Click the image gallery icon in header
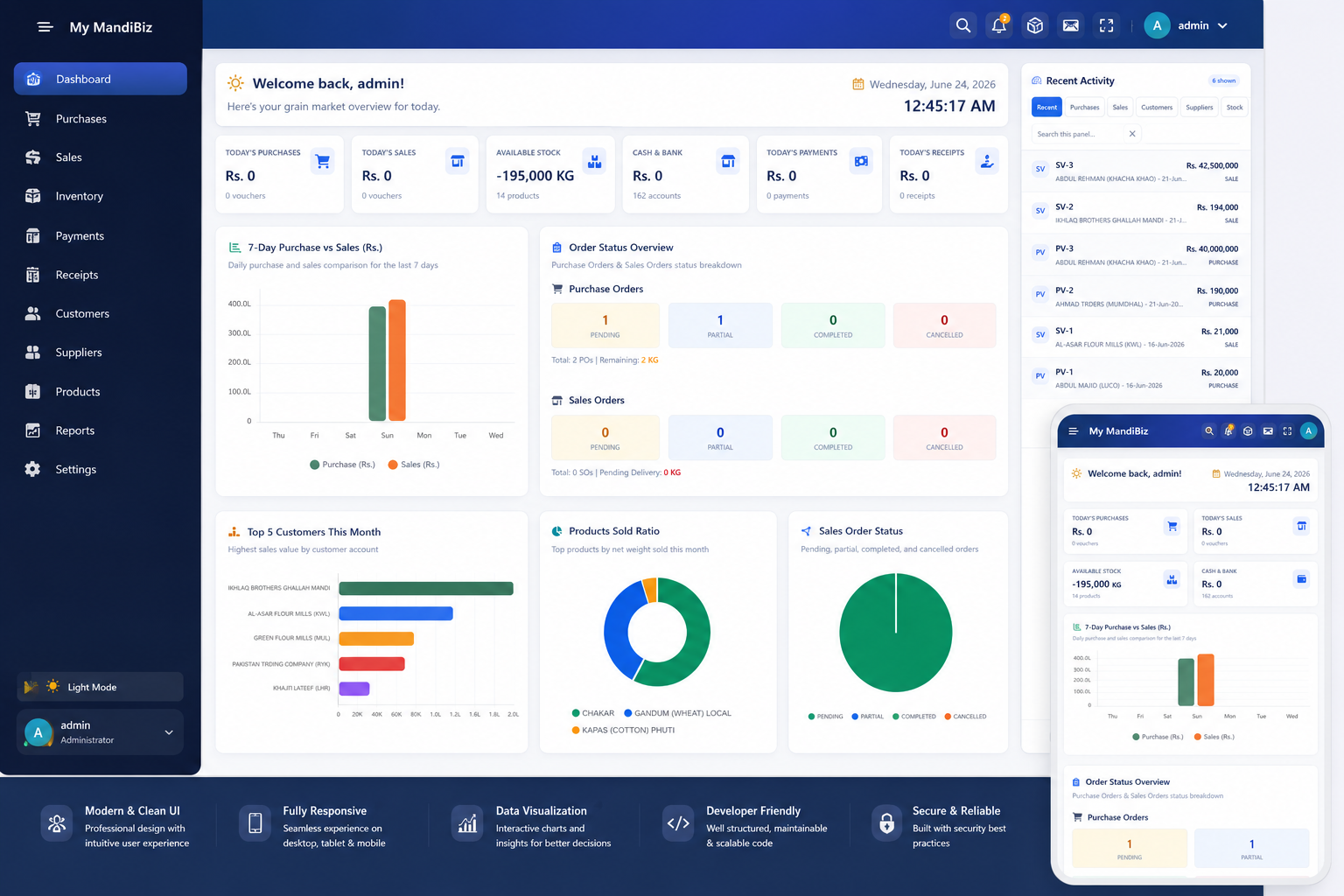The height and width of the screenshot is (896, 1344). [x=1071, y=25]
